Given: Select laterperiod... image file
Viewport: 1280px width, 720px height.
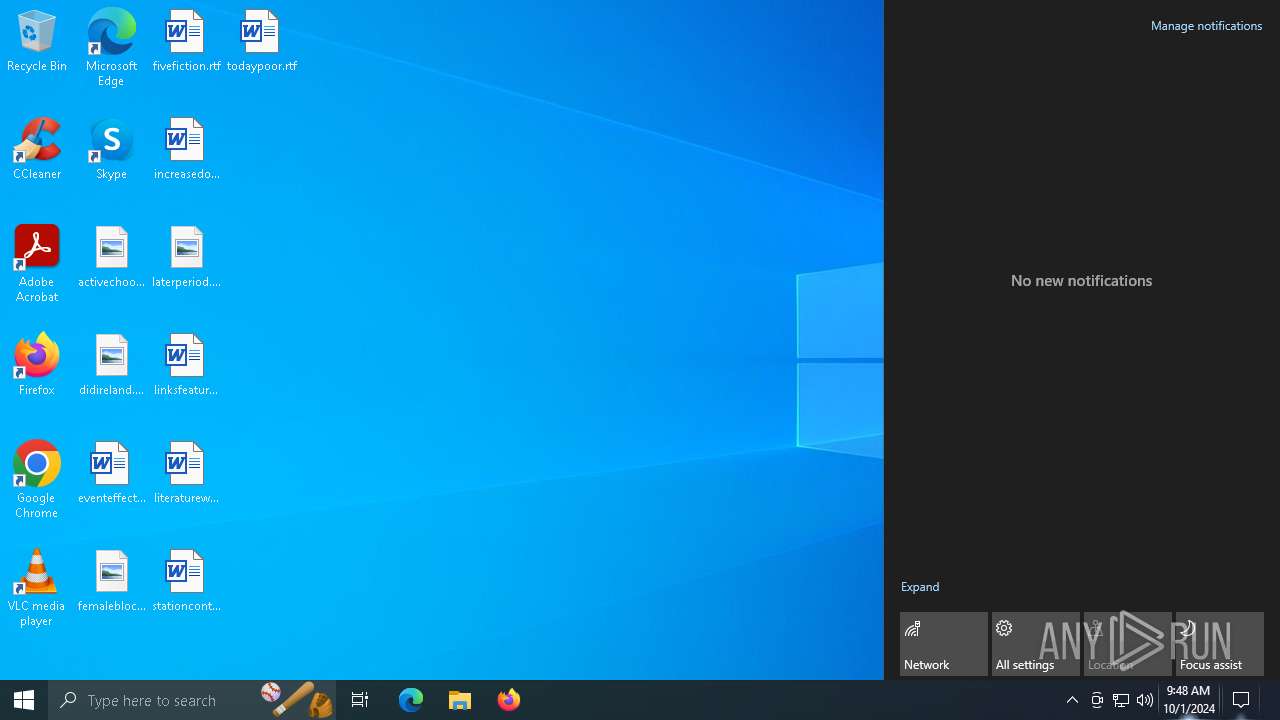Looking at the screenshot, I should 186,257.
